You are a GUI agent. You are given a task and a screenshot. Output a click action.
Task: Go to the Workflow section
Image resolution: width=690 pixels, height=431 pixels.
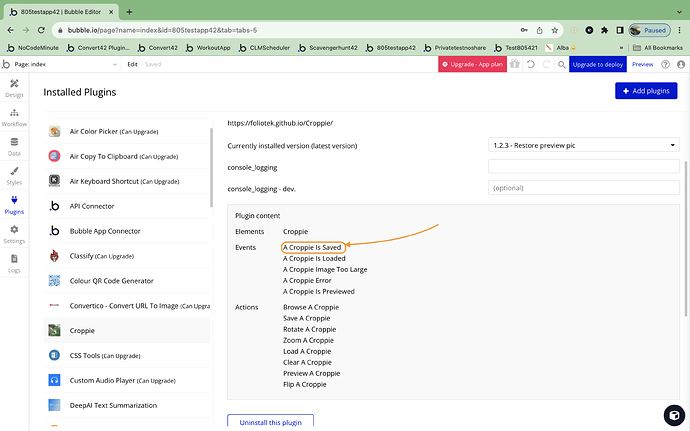pyautogui.click(x=13, y=117)
